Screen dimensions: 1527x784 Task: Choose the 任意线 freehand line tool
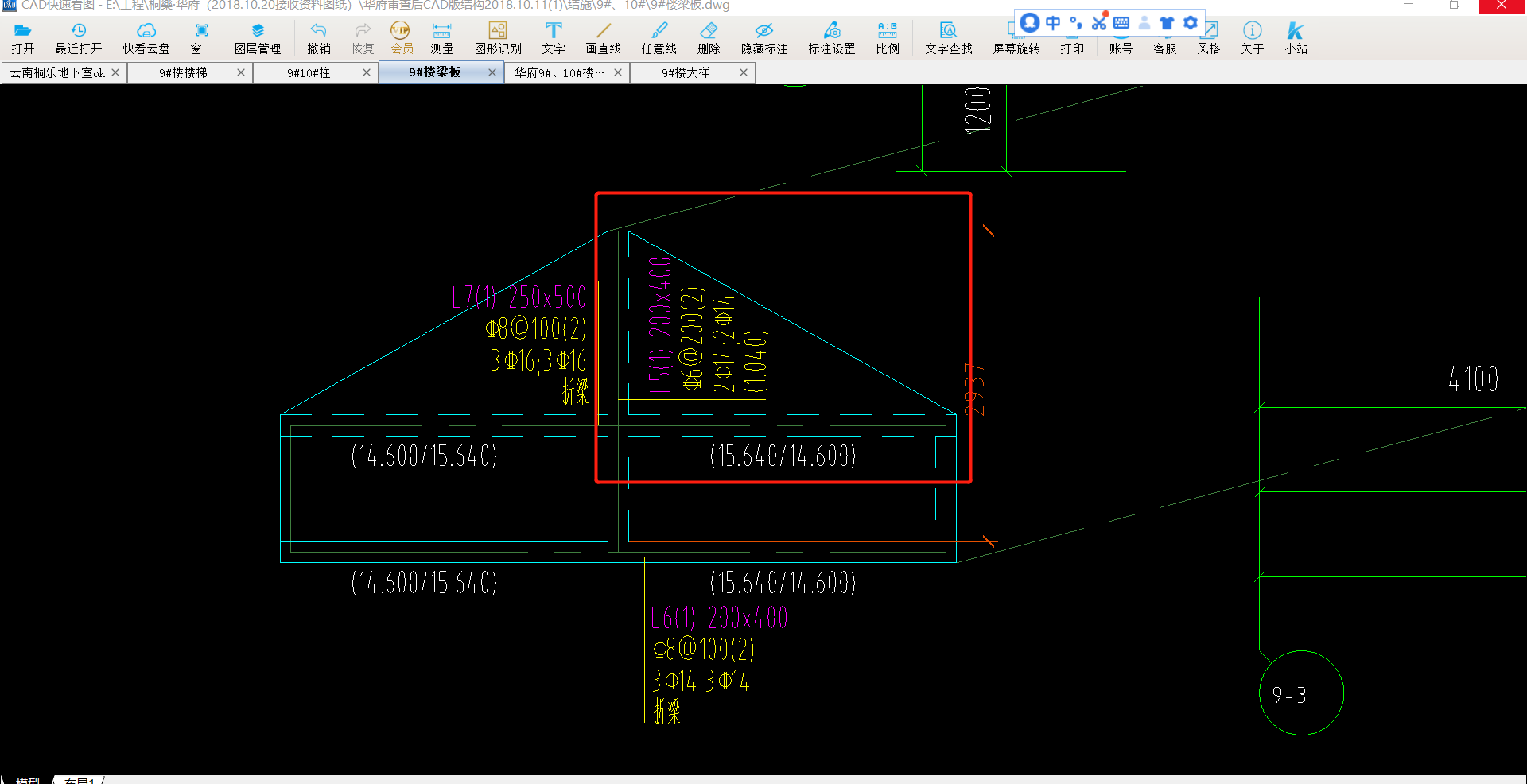click(659, 38)
